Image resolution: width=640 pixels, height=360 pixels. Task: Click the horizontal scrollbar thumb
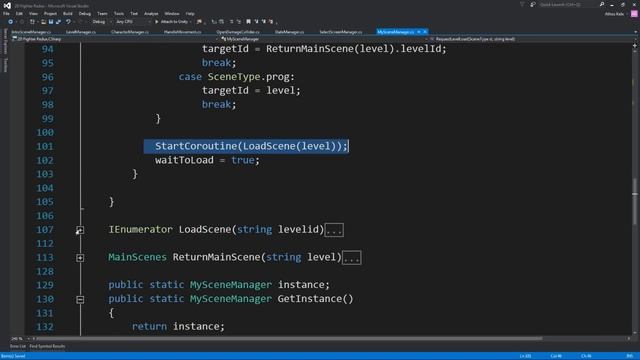tap(289, 338)
